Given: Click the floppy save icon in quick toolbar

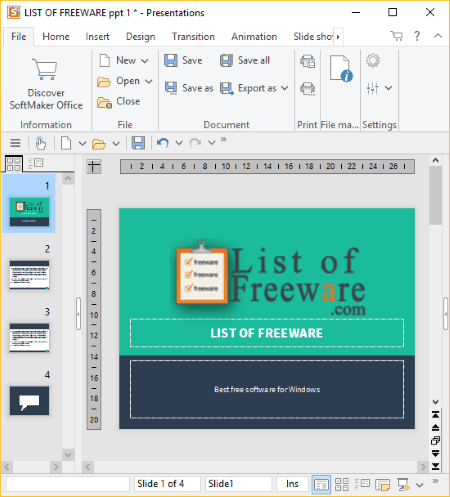Looking at the screenshot, I should coord(138,143).
